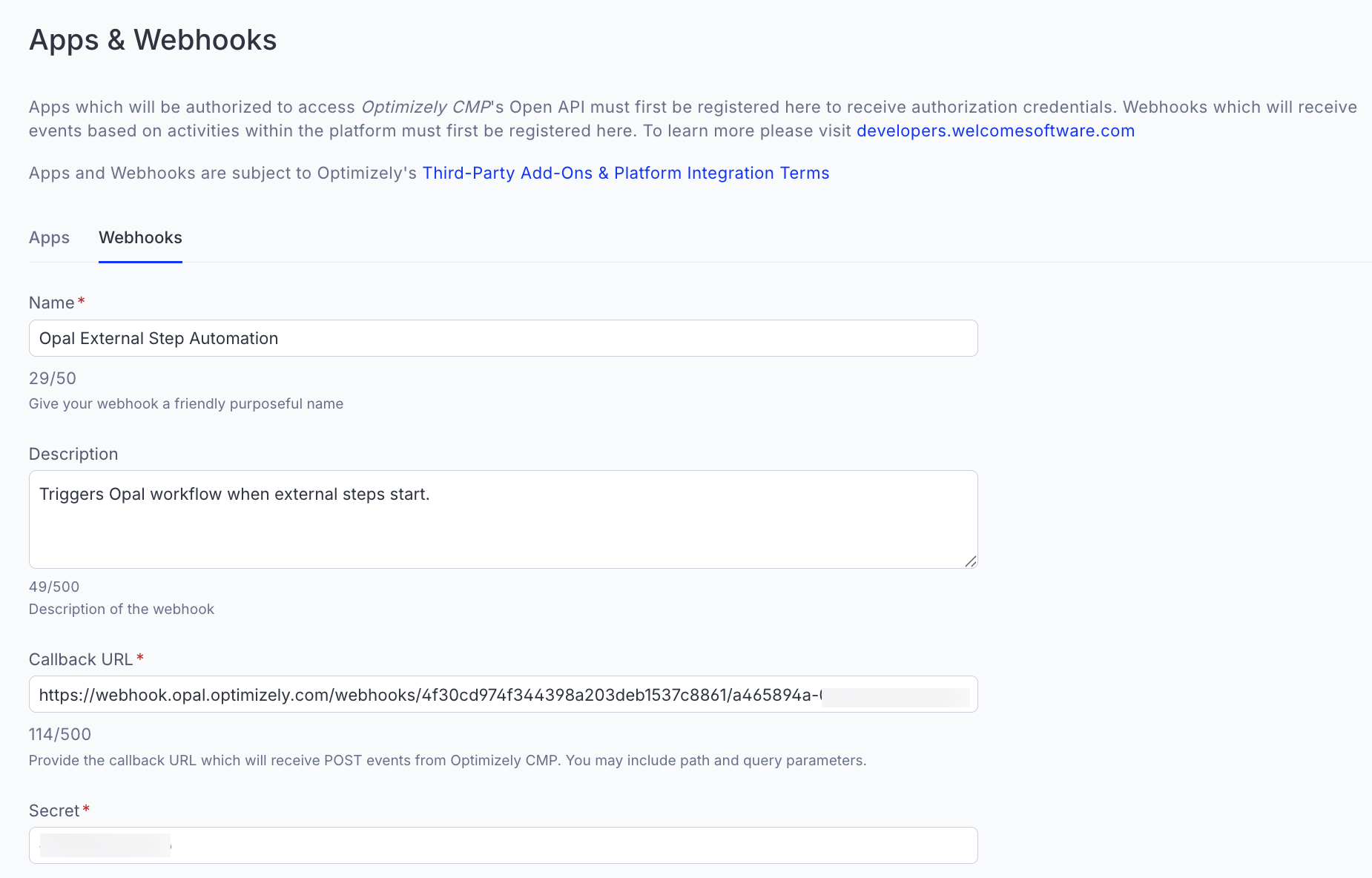Click the redacted portion of the Callback URL

click(896, 696)
